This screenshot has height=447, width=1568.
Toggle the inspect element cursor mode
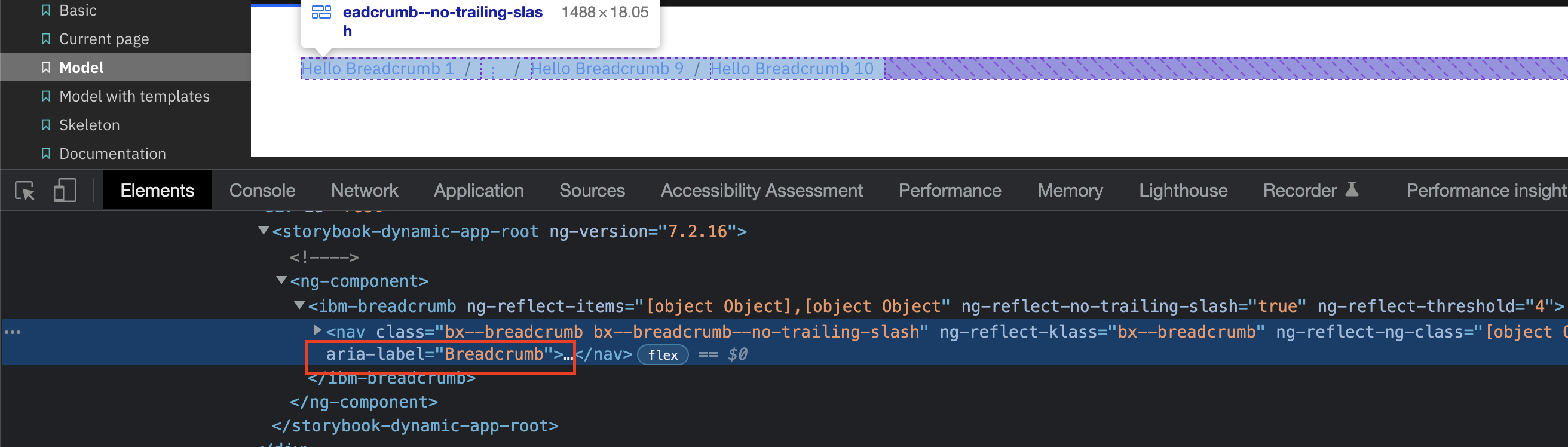26,189
